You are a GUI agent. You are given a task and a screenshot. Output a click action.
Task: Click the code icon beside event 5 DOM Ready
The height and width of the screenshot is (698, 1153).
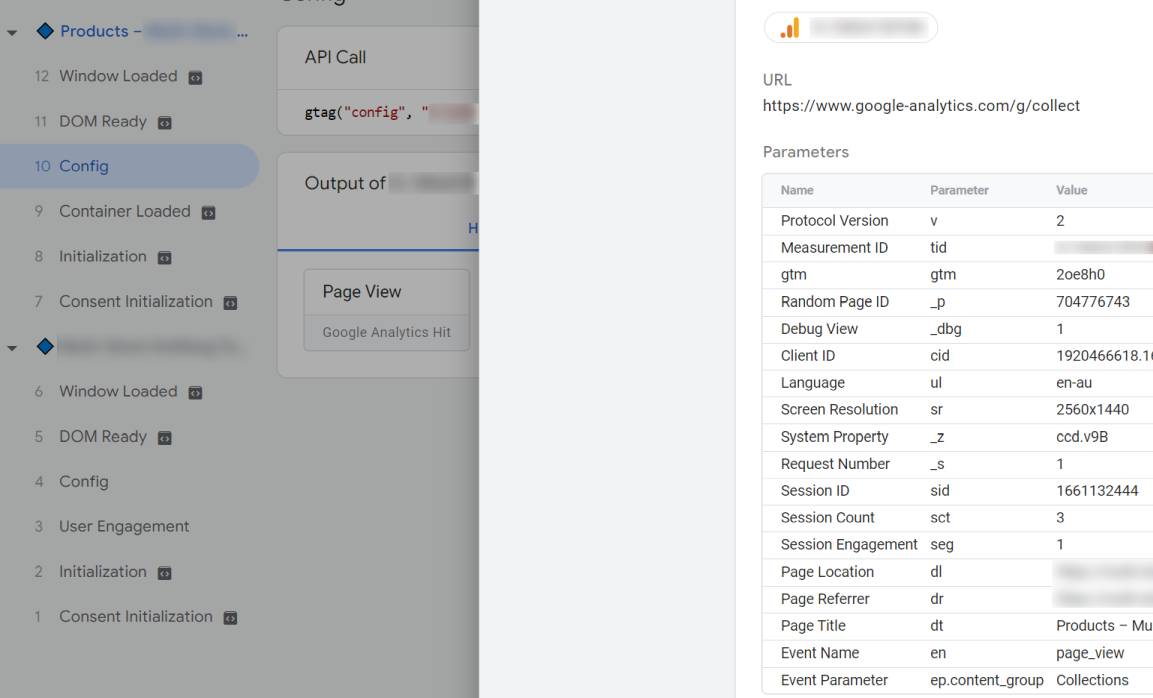tap(165, 438)
